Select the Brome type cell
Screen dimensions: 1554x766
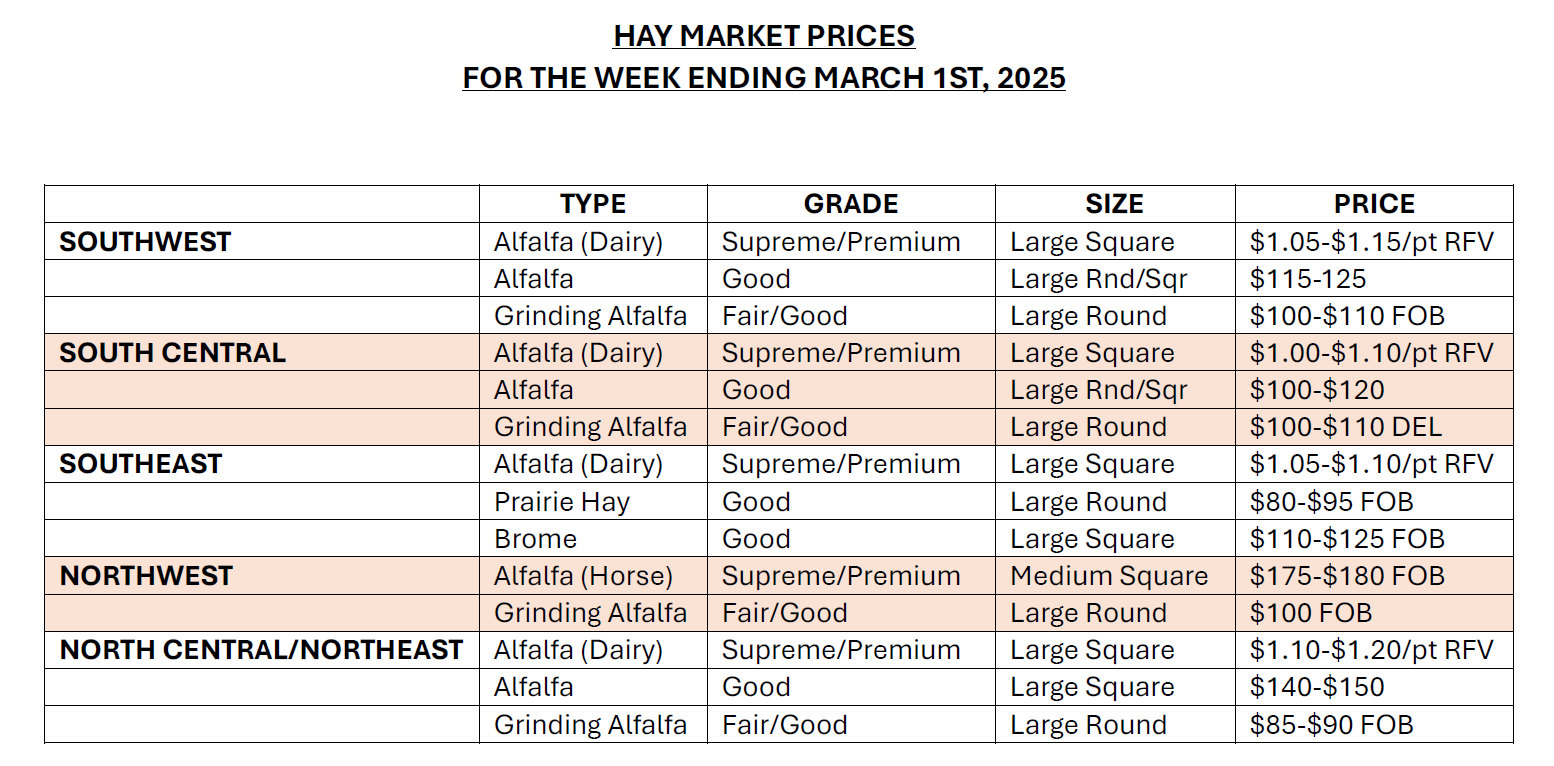pos(535,539)
